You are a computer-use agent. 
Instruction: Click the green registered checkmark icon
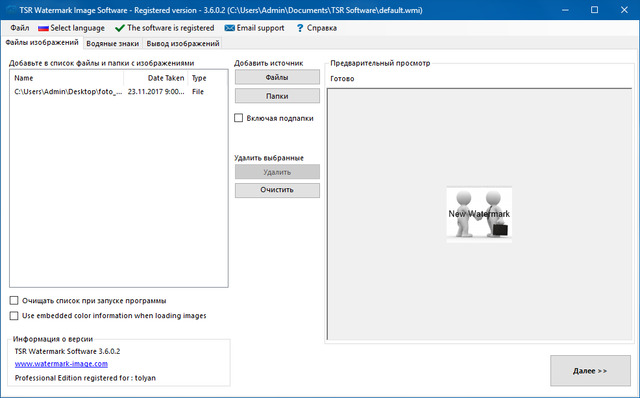pos(120,28)
